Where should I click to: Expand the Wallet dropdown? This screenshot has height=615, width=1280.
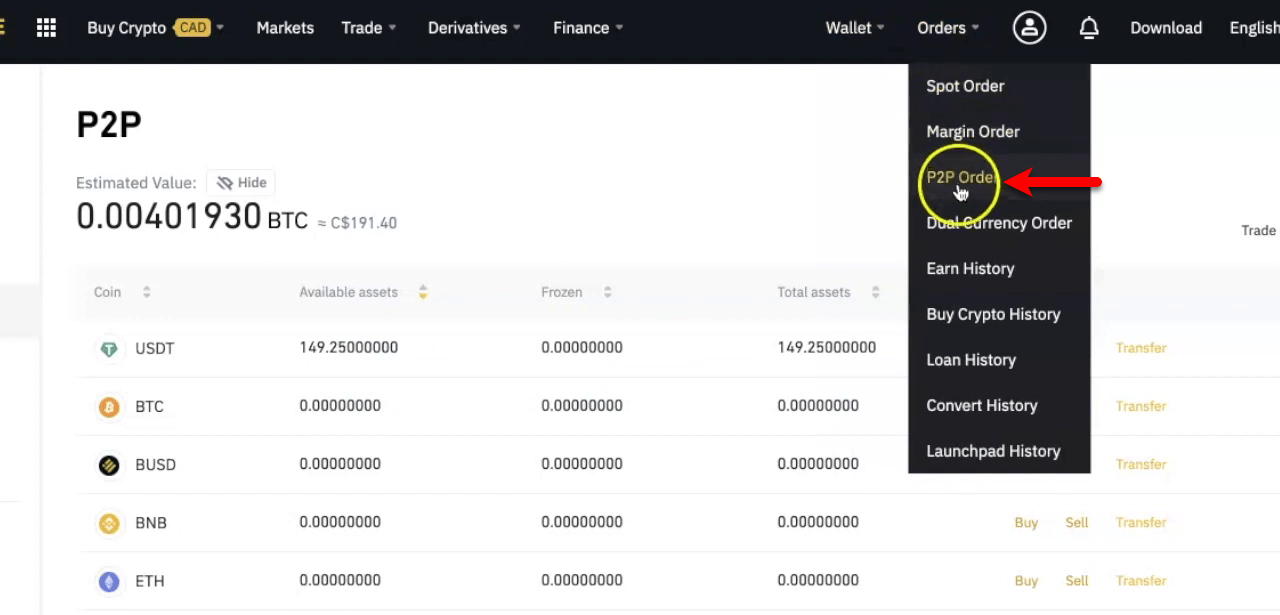[x=855, y=28]
